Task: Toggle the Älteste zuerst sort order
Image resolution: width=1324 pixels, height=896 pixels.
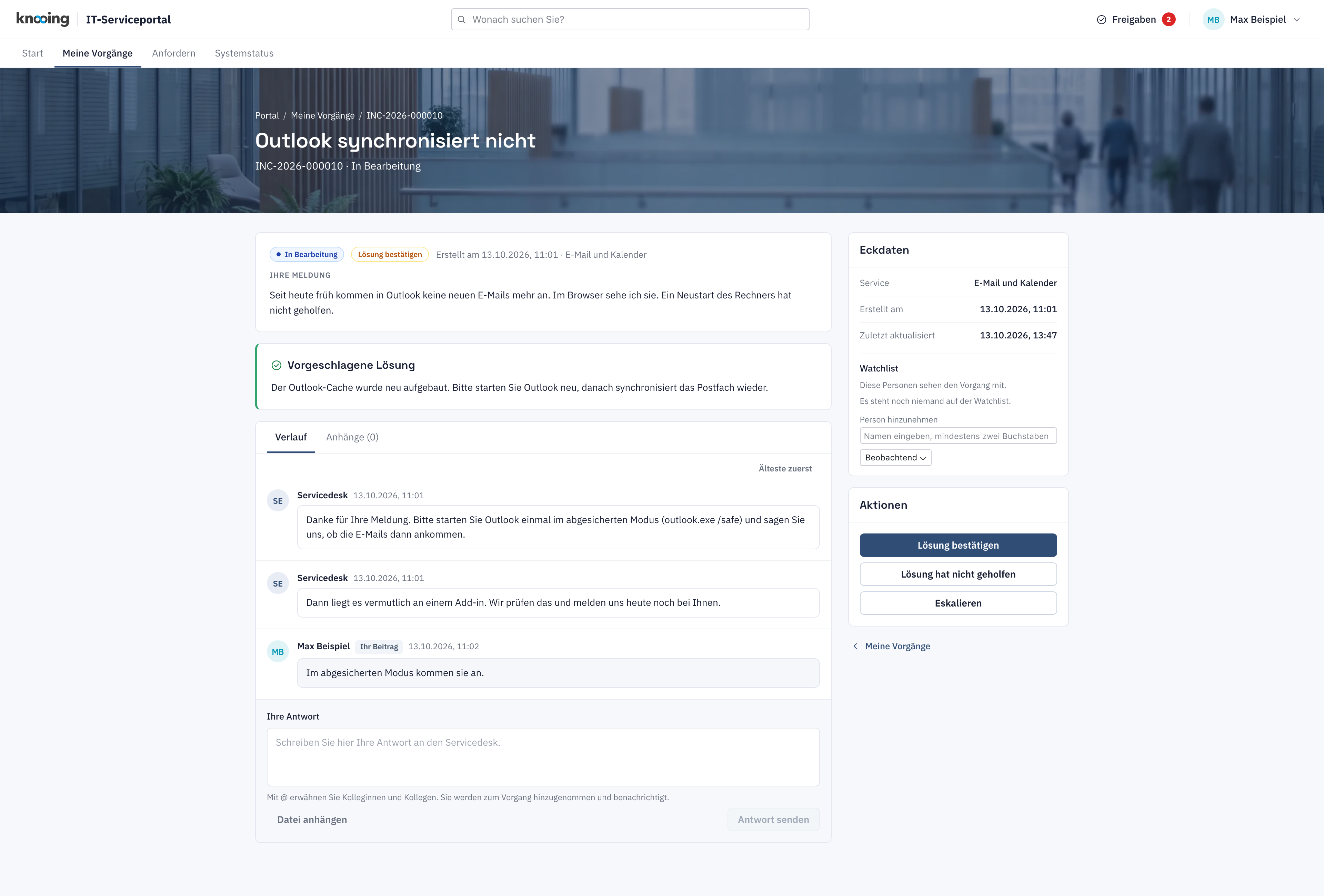Action: 785,468
